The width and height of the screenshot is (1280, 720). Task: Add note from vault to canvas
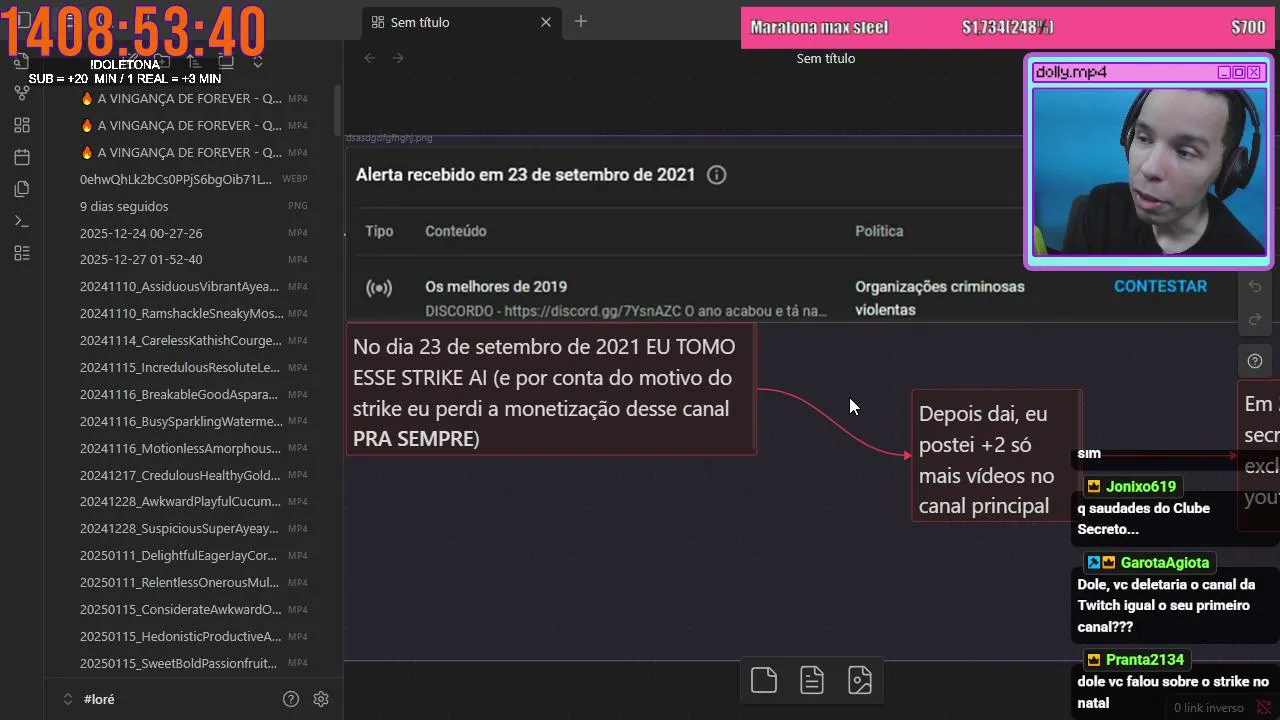click(812, 680)
